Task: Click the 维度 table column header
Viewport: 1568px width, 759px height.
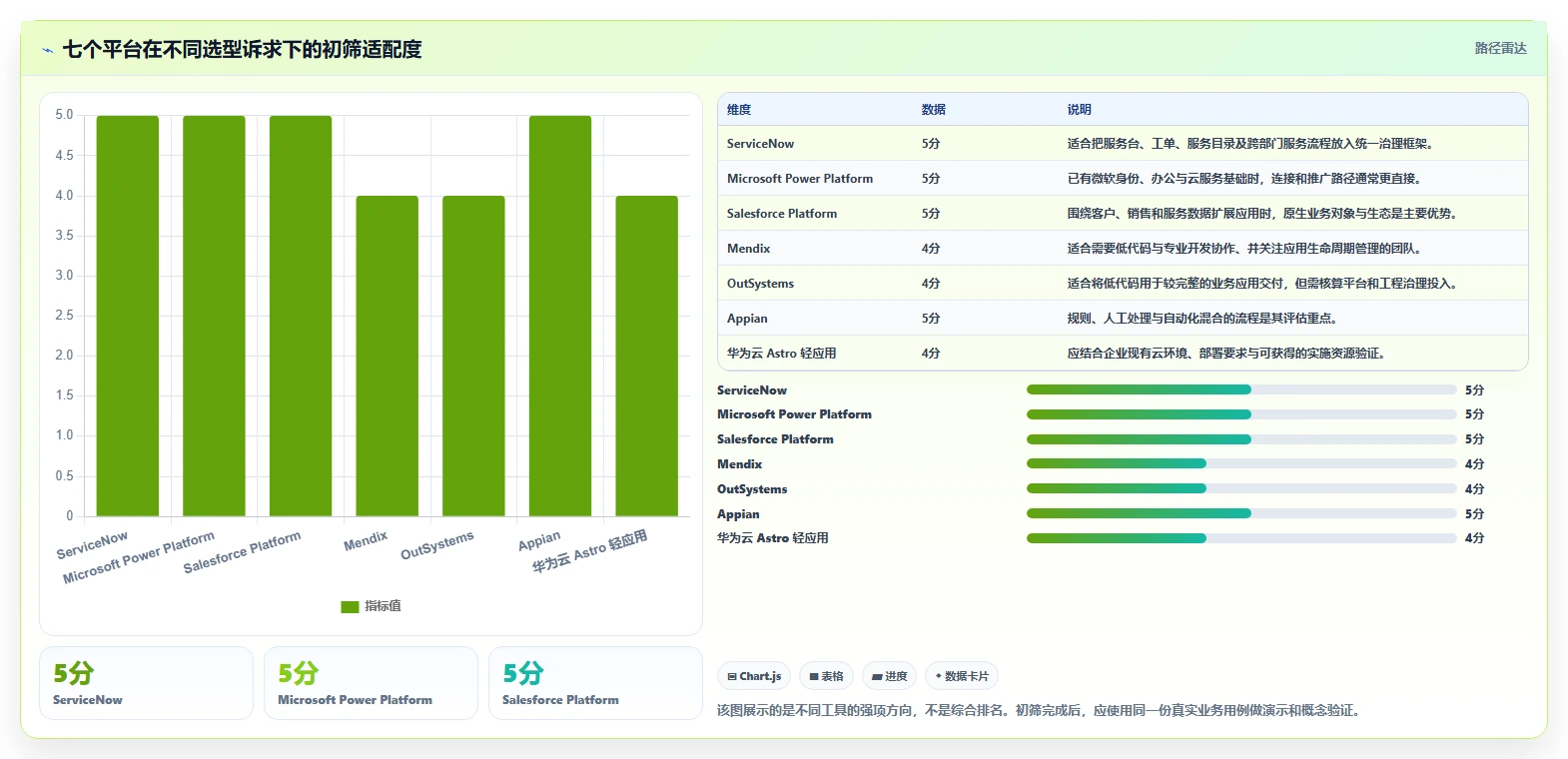Action: pyautogui.click(x=739, y=110)
